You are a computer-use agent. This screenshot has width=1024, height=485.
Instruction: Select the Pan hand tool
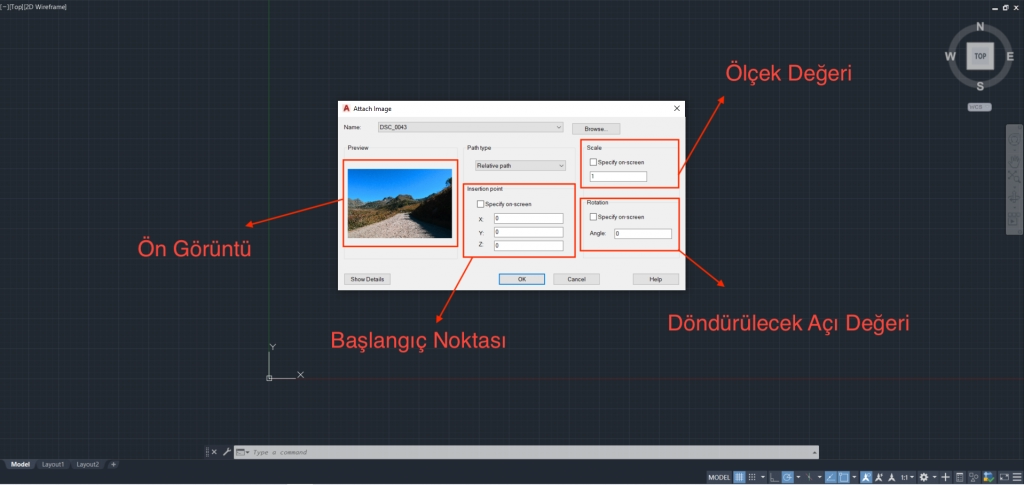pyautogui.click(x=1014, y=161)
